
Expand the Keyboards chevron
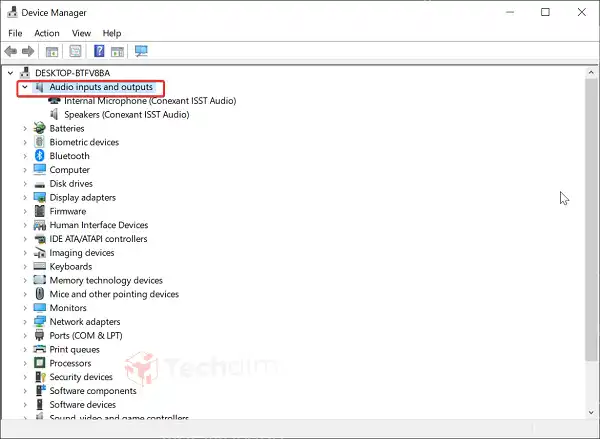[25, 266]
